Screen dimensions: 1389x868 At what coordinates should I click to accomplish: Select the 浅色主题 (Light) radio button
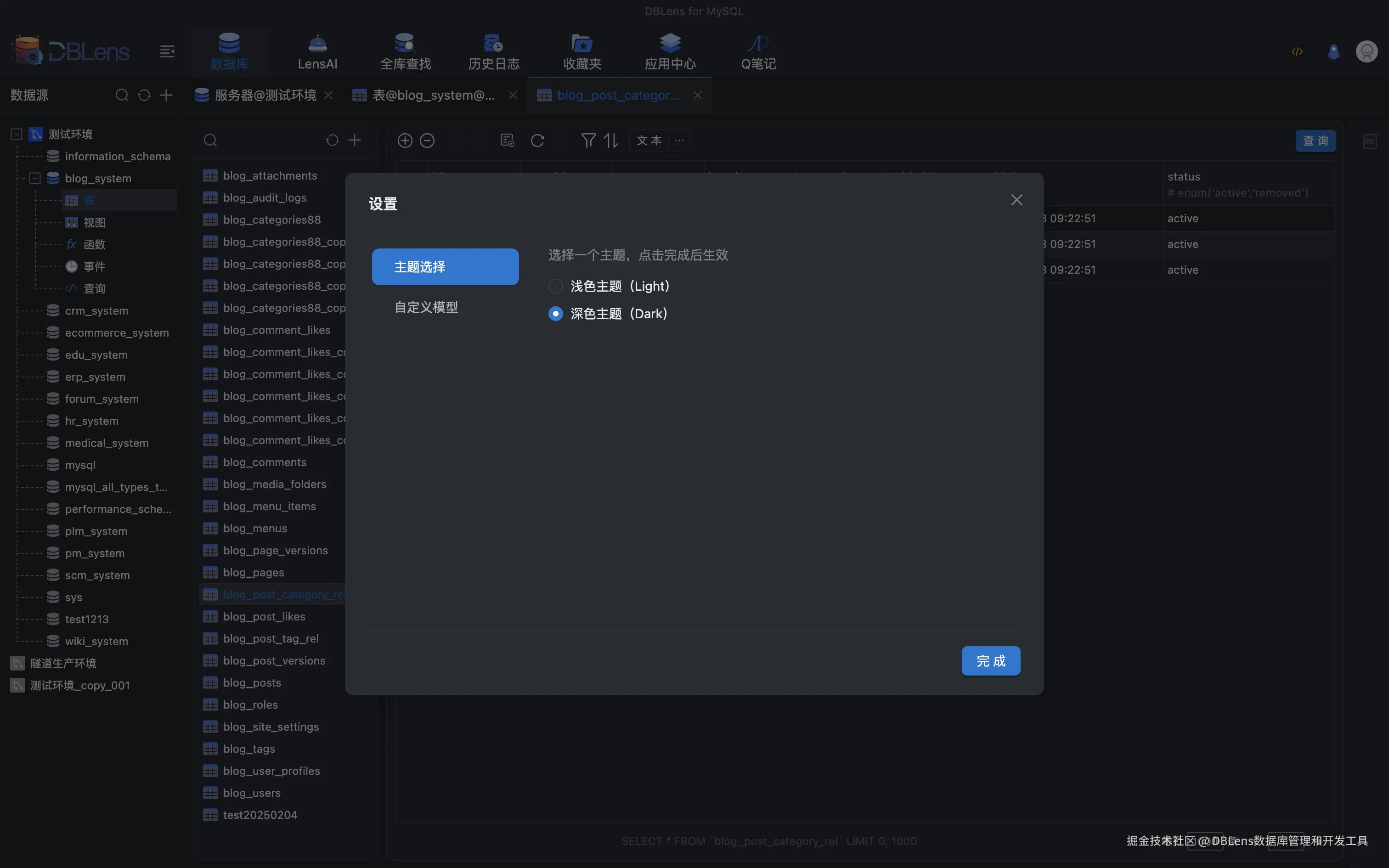point(555,286)
